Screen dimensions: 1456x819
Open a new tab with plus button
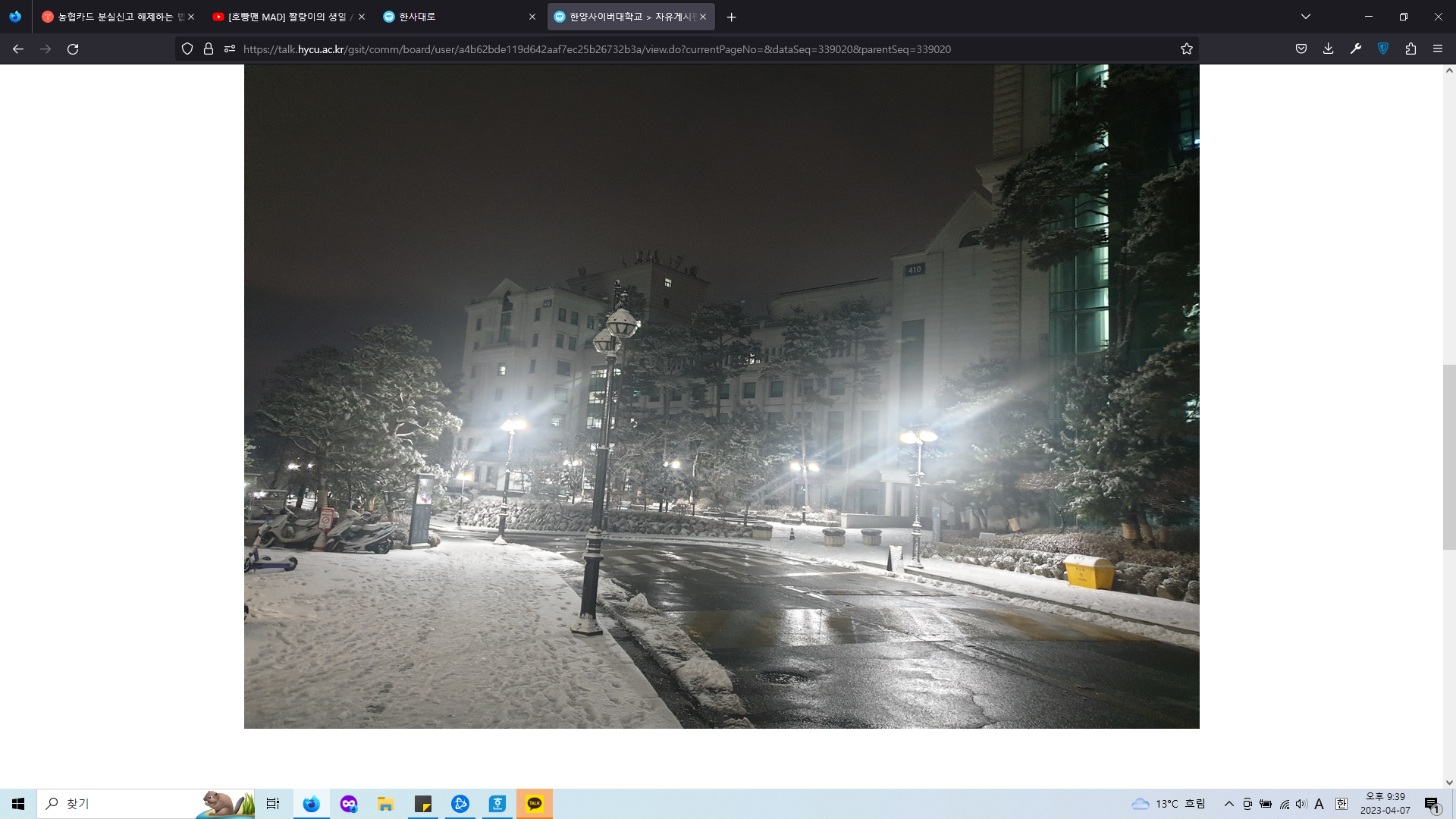[731, 17]
